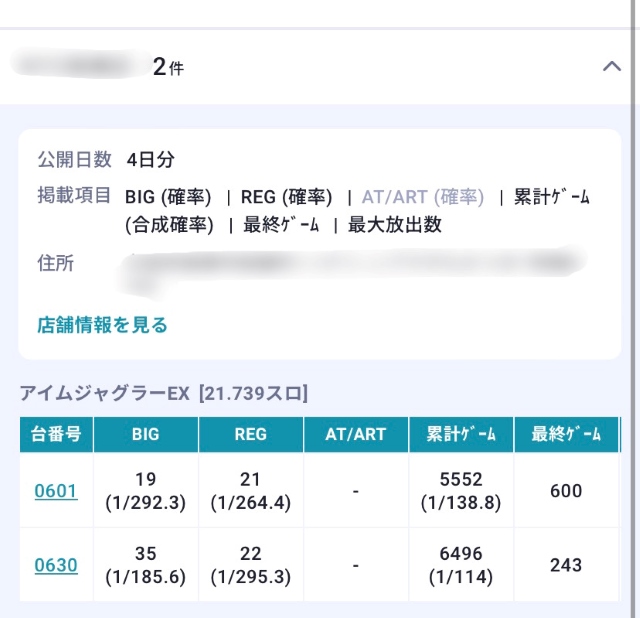Collapse the 2件 section chevron
Image resolution: width=640 pixels, height=618 pixels.
pyautogui.click(x=612, y=67)
